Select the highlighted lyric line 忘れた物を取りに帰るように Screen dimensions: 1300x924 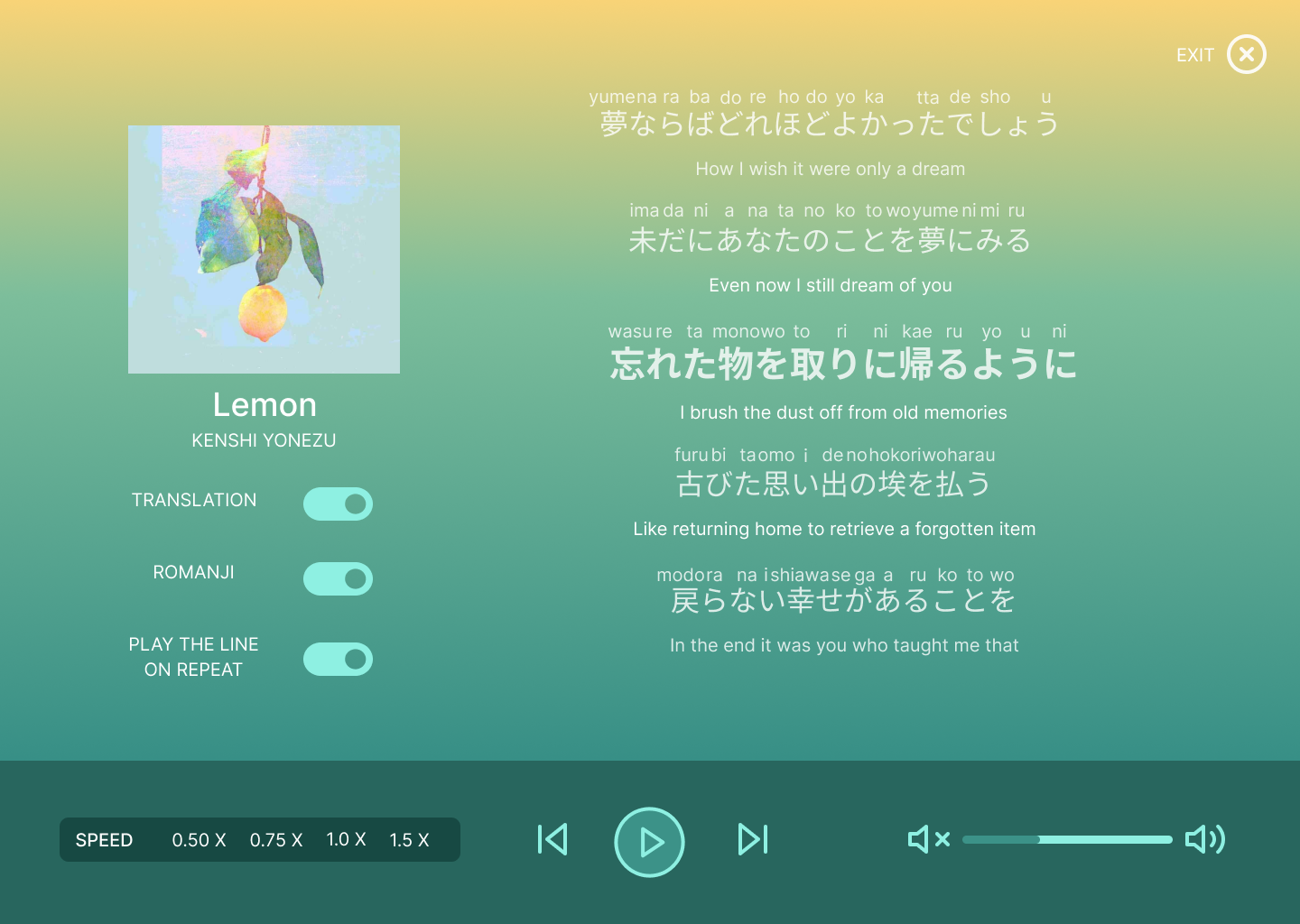pos(843,364)
